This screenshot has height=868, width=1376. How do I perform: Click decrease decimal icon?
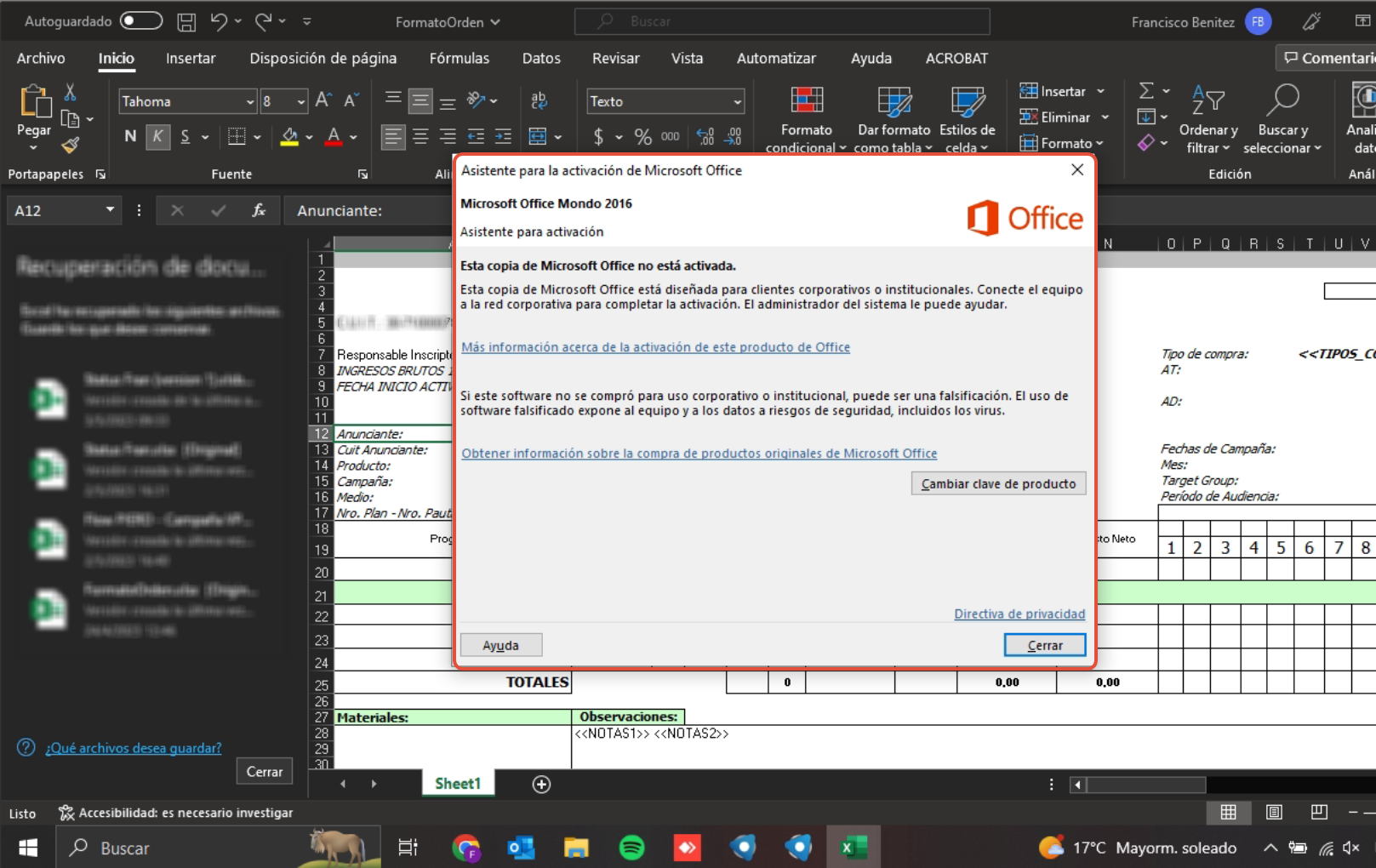point(734,136)
